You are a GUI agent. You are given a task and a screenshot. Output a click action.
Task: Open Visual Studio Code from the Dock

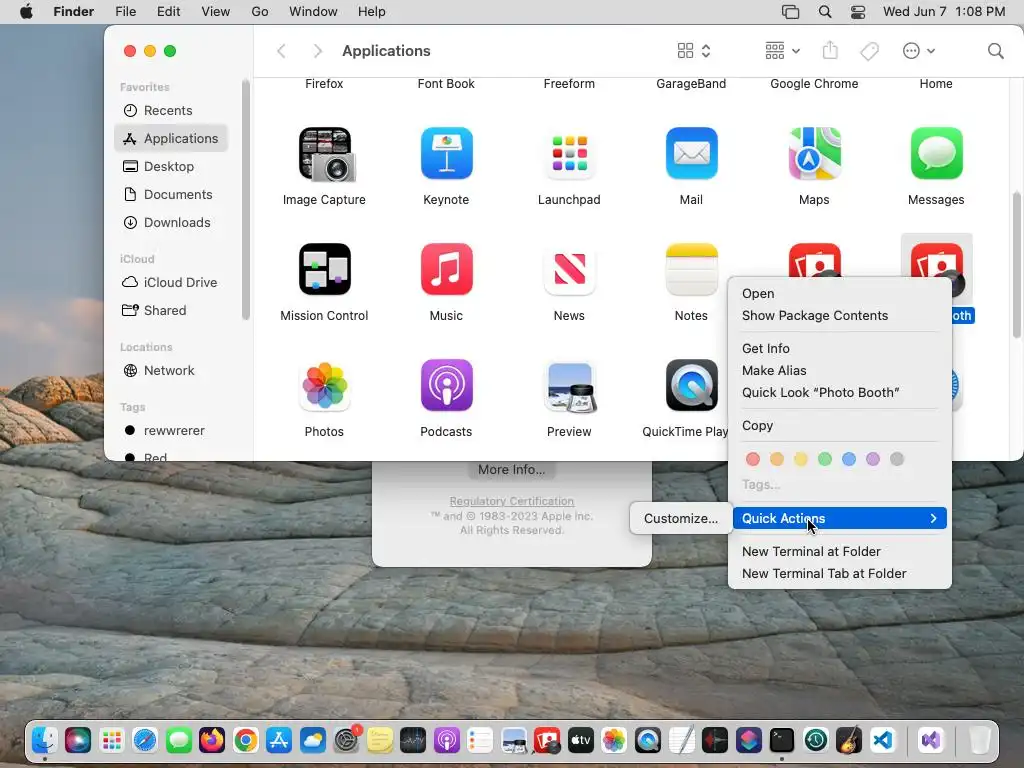point(882,740)
